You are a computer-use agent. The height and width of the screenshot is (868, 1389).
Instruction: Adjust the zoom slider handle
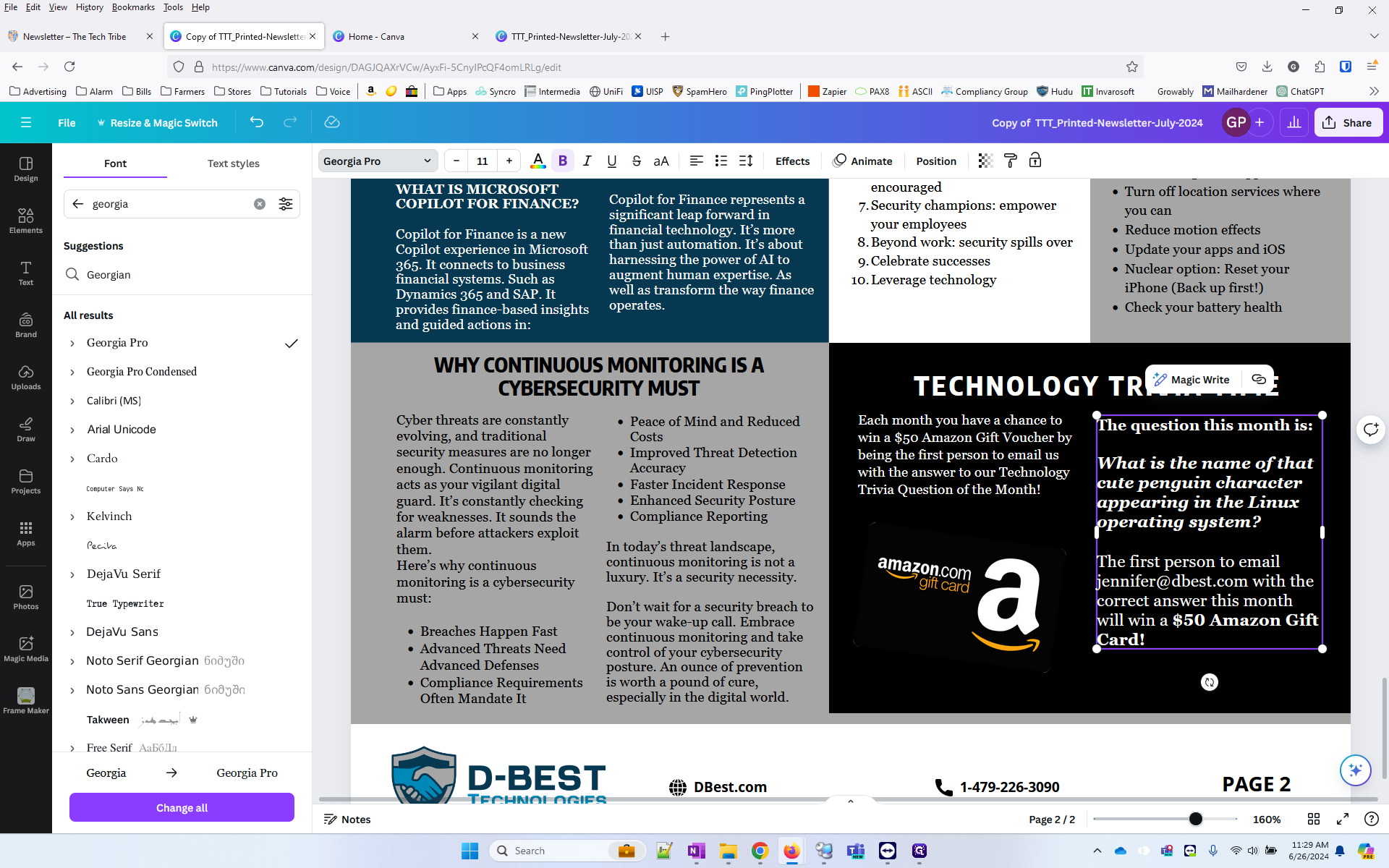click(x=1195, y=819)
